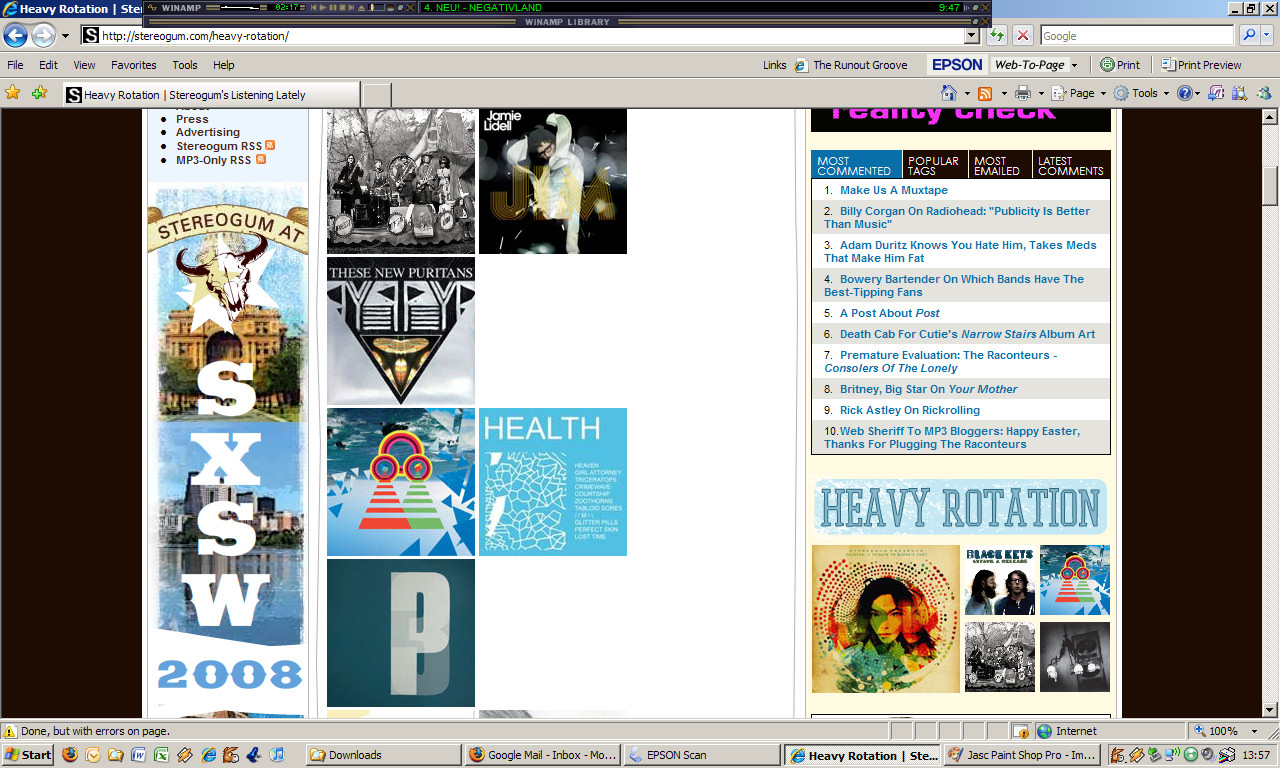Screen dimensions: 1280x768
Task: Click the Print Preview button
Action: coord(1201,65)
